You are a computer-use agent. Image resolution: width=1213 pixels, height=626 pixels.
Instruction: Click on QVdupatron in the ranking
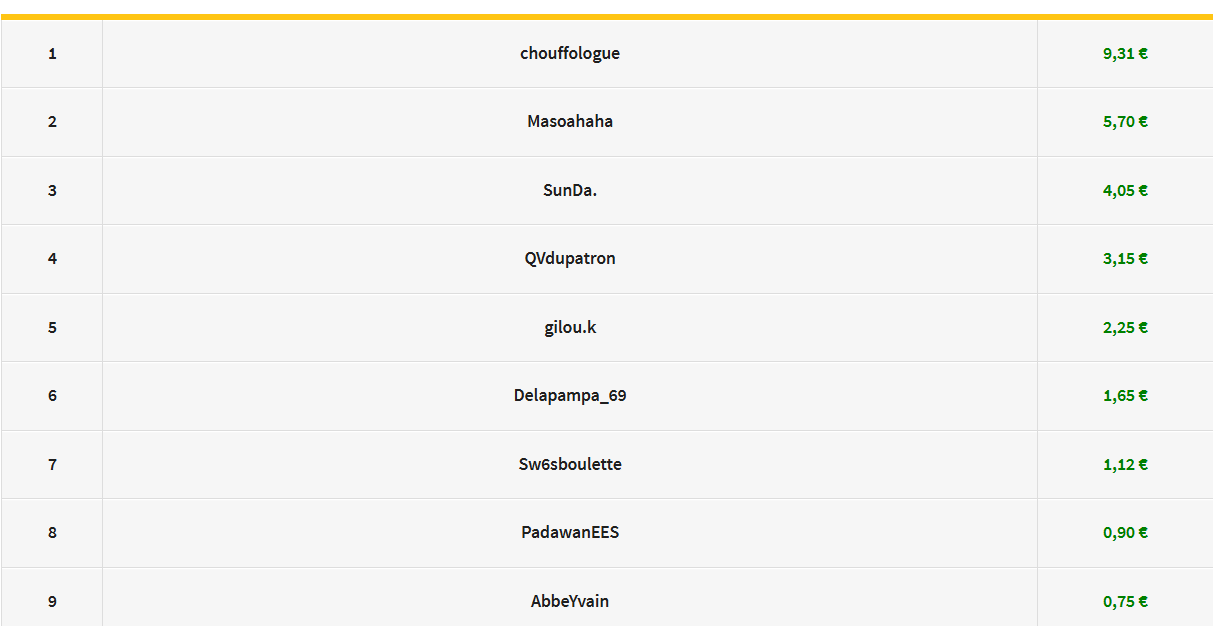tap(570, 259)
